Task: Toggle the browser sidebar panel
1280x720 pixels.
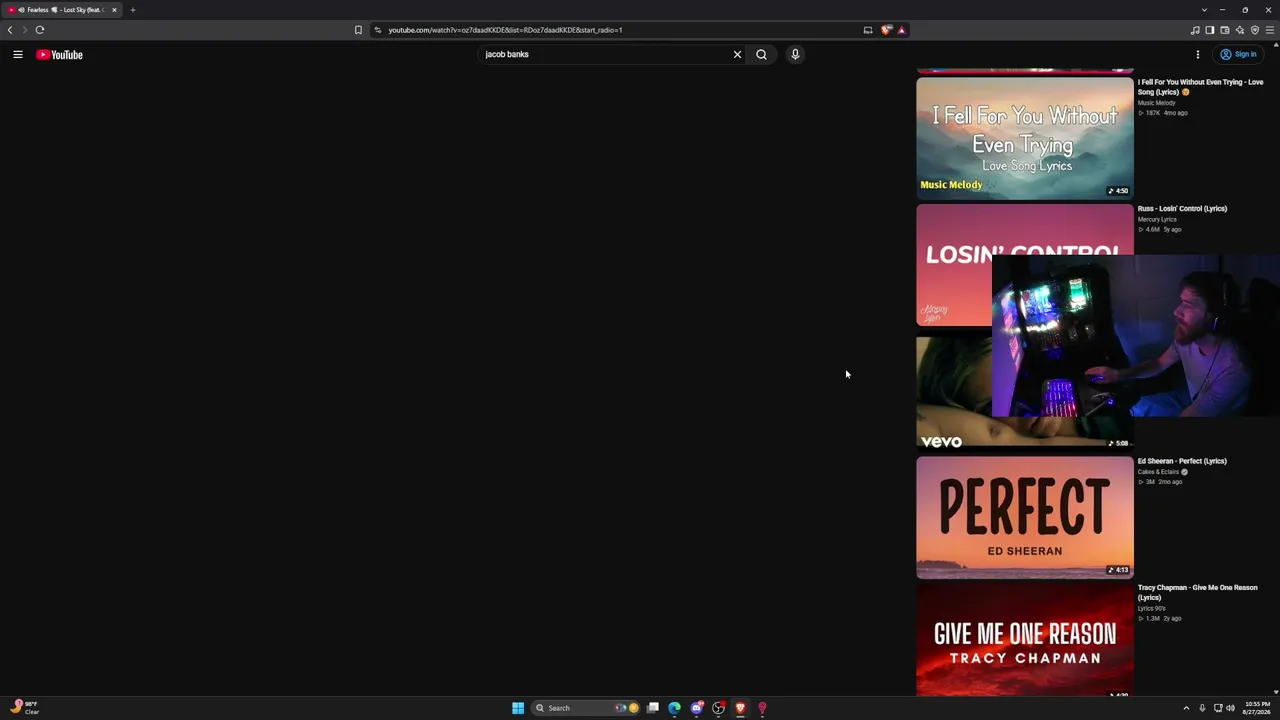Action: pyautogui.click(x=1210, y=30)
